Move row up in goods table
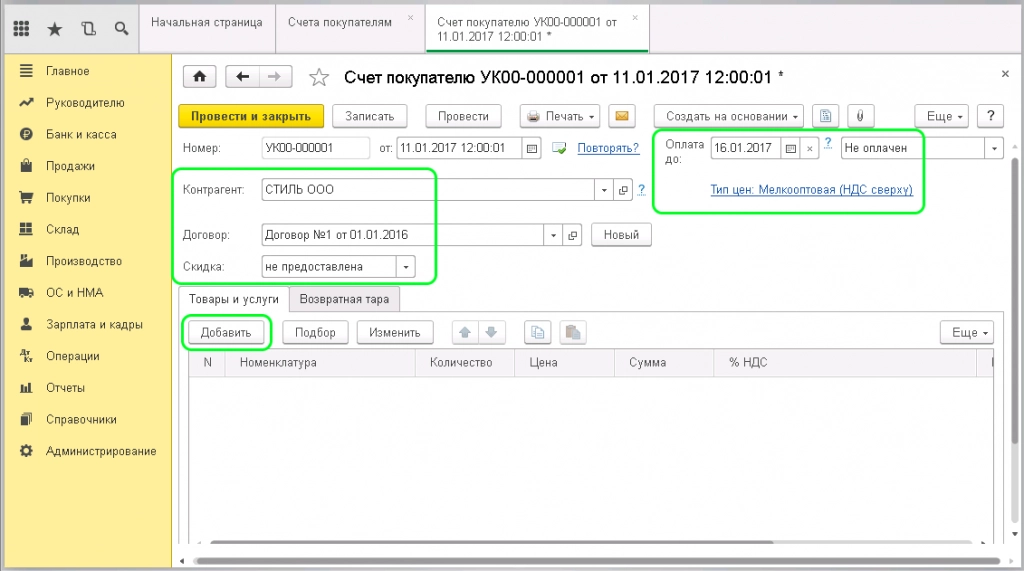 [465, 333]
